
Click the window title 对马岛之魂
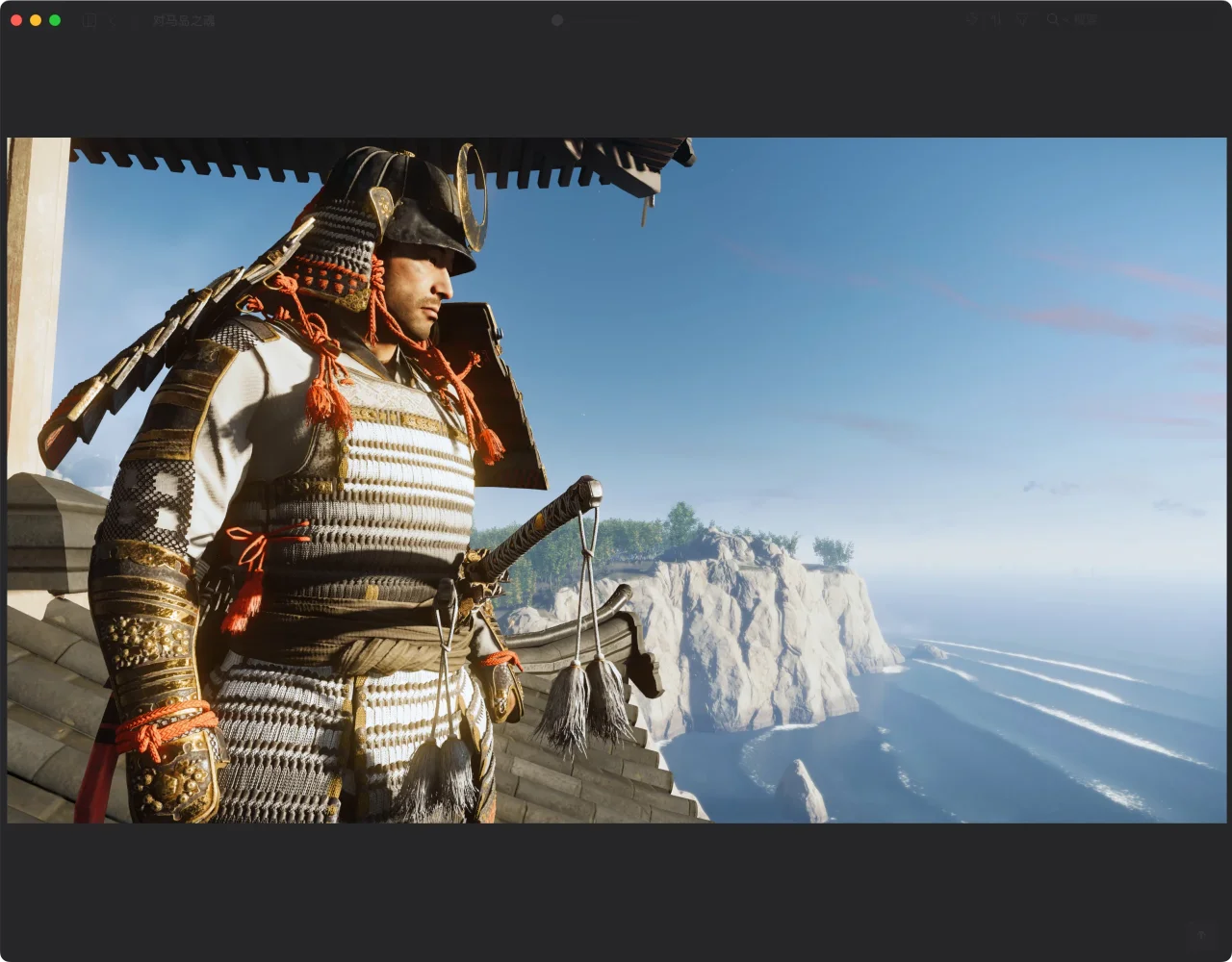[183, 20]
